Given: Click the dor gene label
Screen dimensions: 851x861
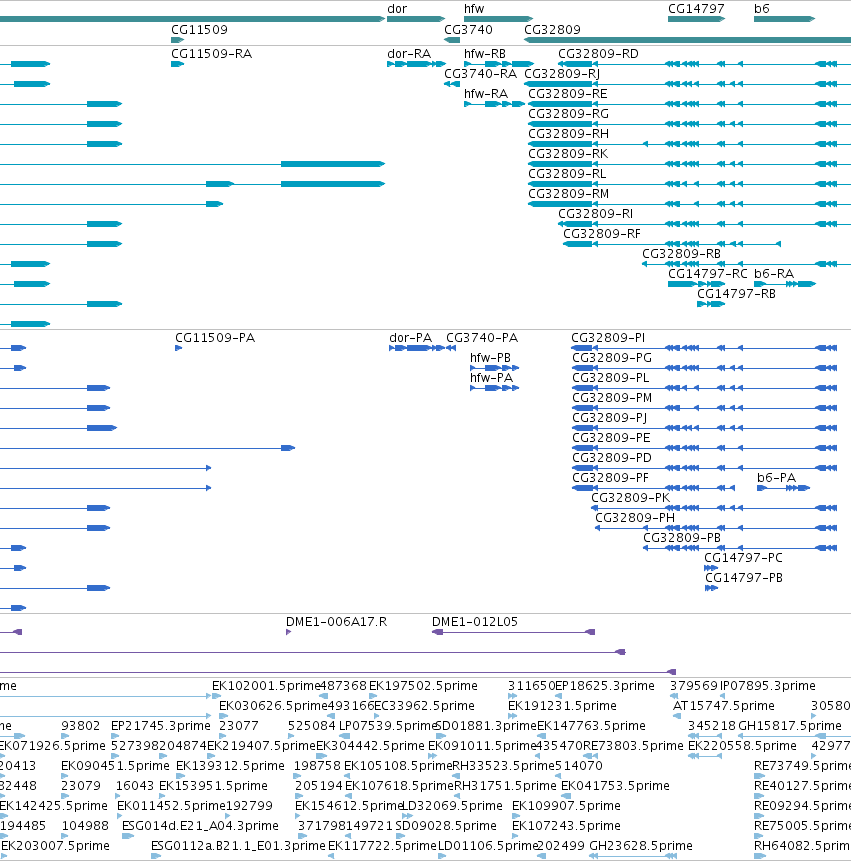Looking at the screenshot, I should 397,9.
